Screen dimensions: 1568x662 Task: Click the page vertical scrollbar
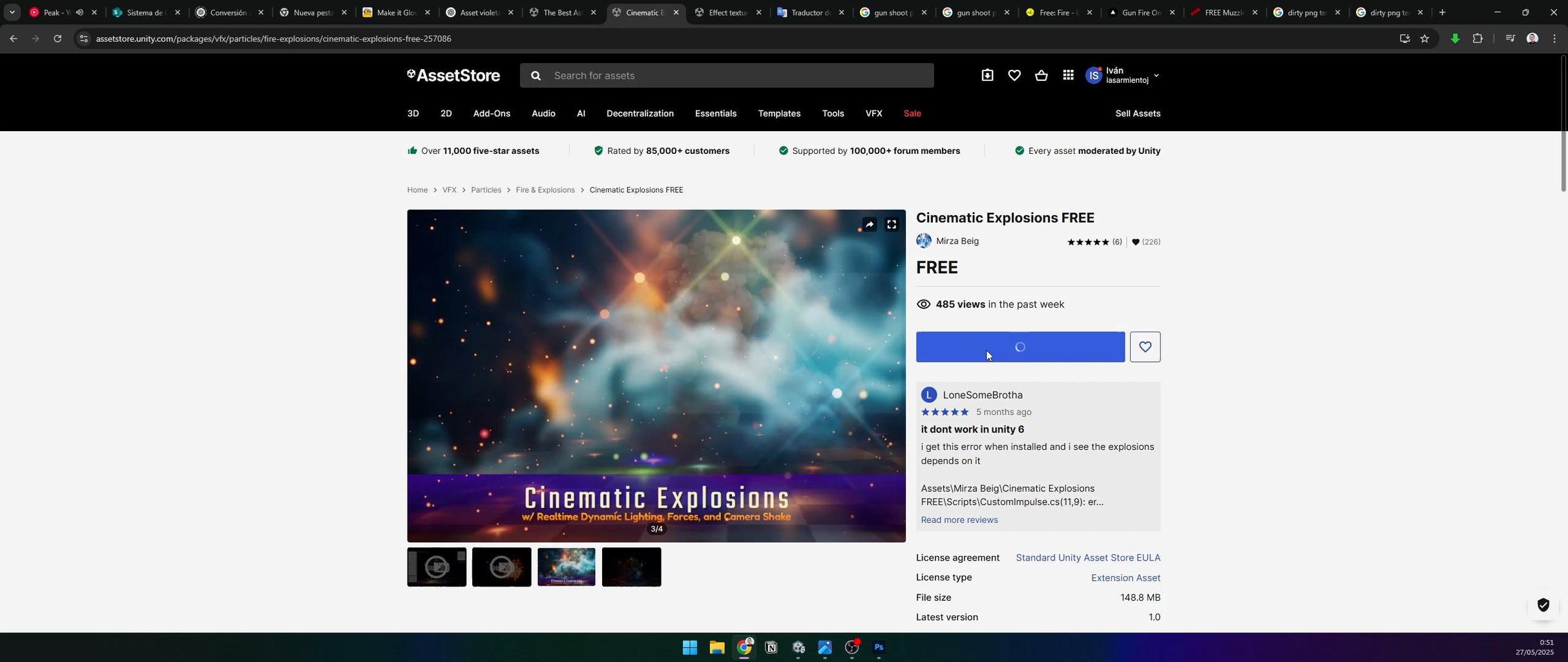tap(1563, 124)
